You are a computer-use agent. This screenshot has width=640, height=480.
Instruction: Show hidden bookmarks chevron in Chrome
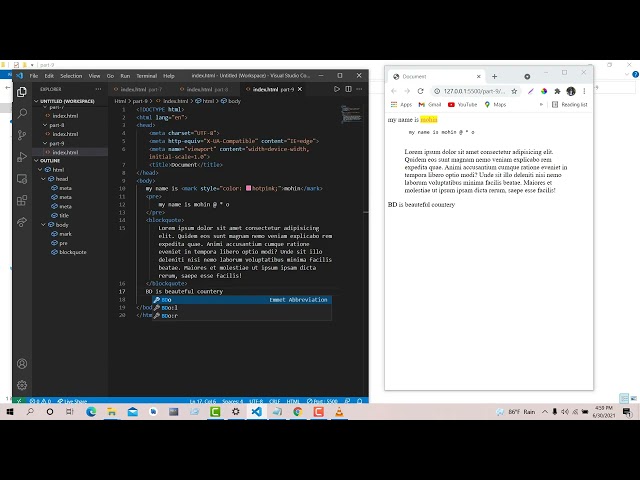[541, 104]
